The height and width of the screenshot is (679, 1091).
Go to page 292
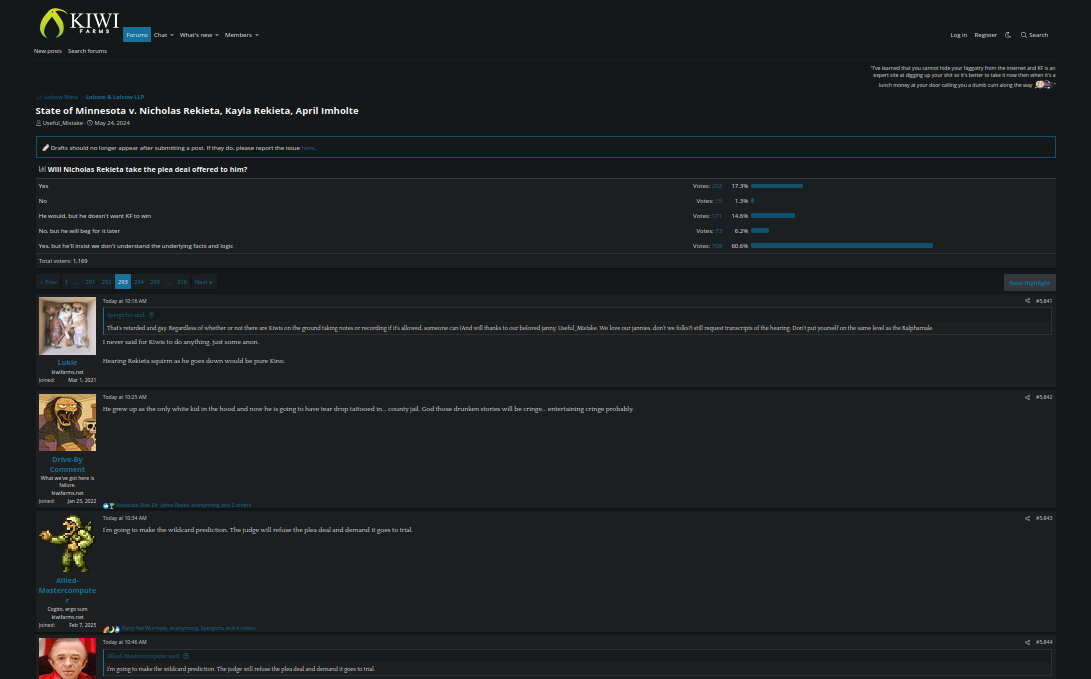(106, 282)
